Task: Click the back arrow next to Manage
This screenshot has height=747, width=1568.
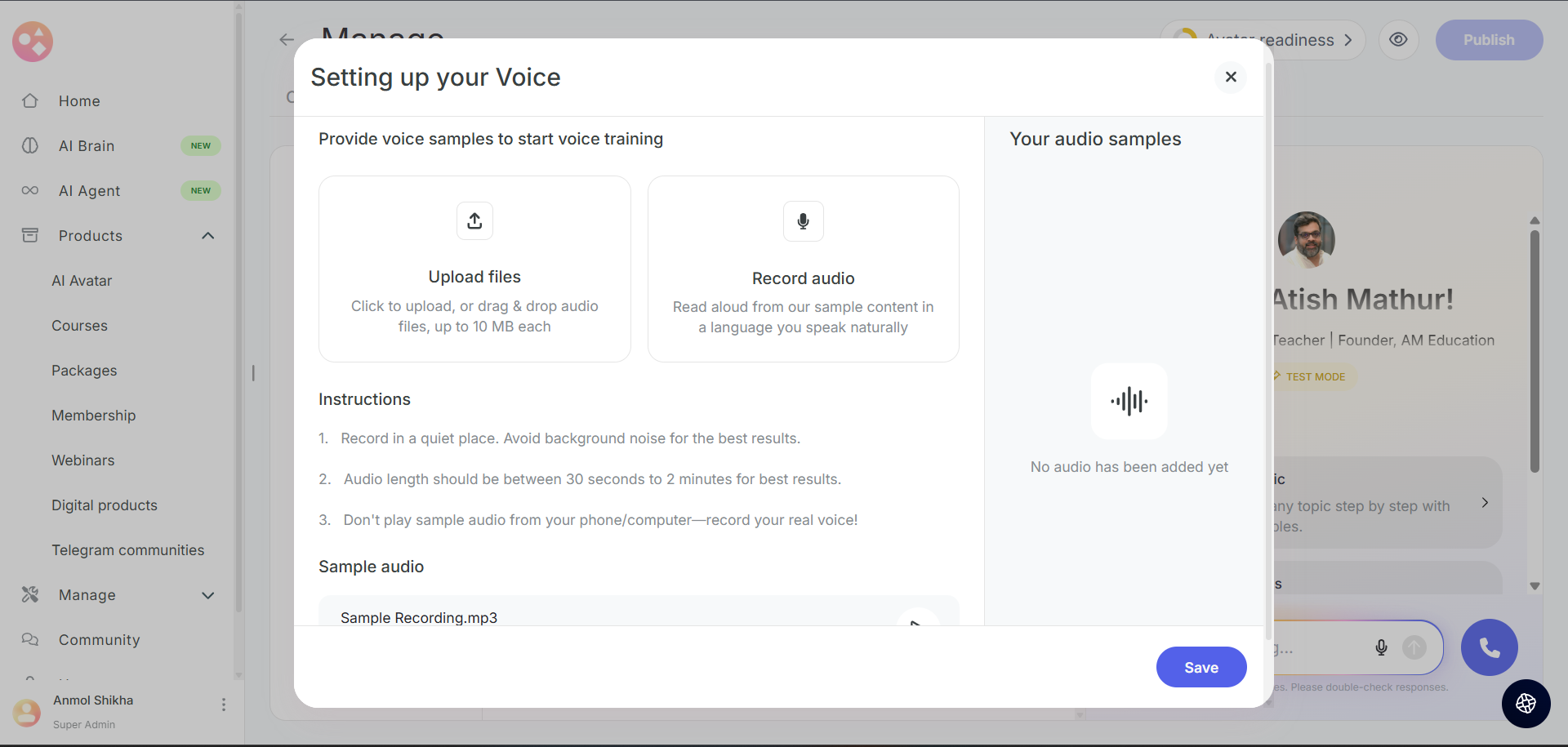Action: click(286, 39)
